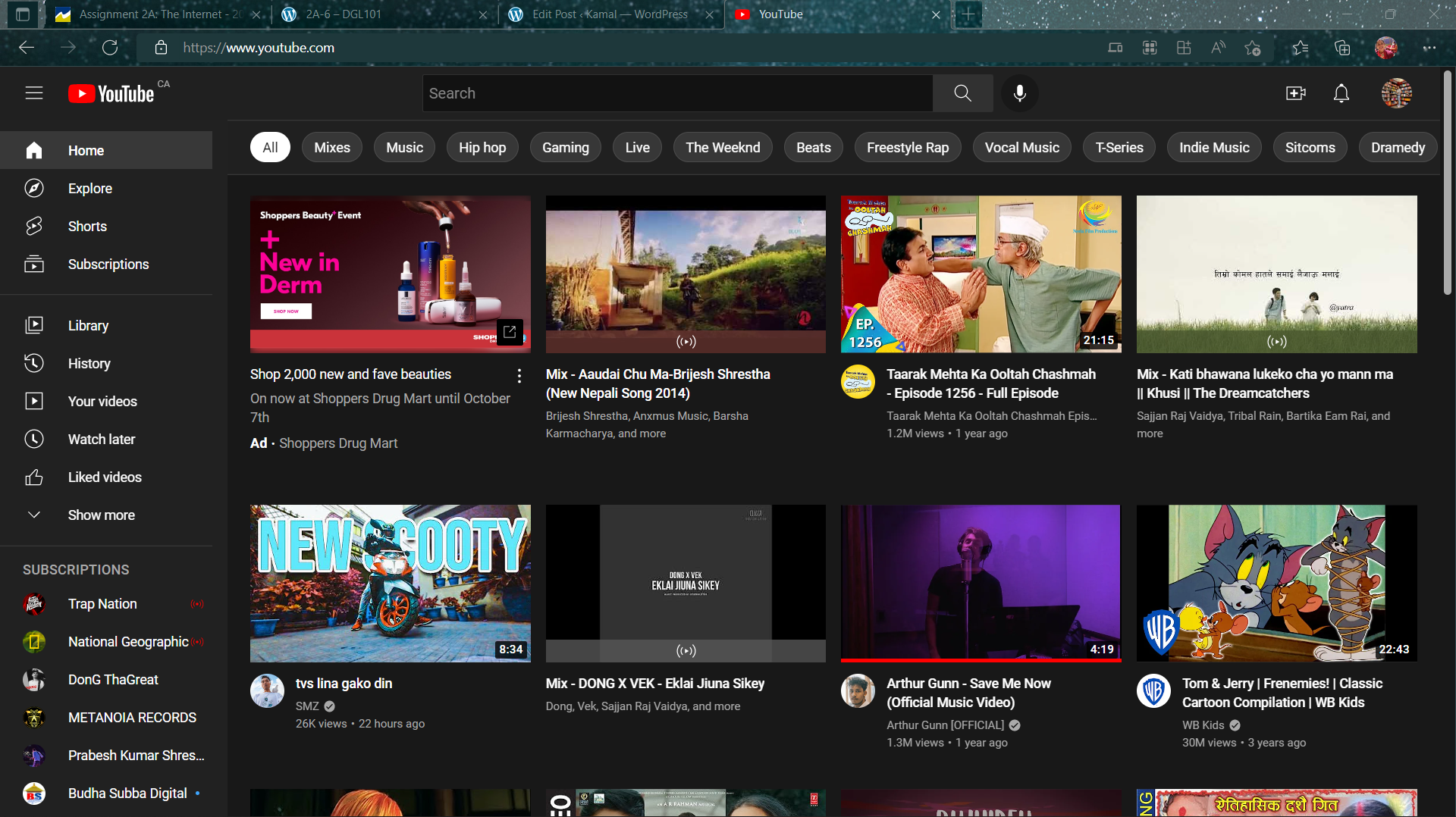This screenshot has width=1456, height=817.
Task: Select the Mixes filter chip
Action: coord(332,148)
